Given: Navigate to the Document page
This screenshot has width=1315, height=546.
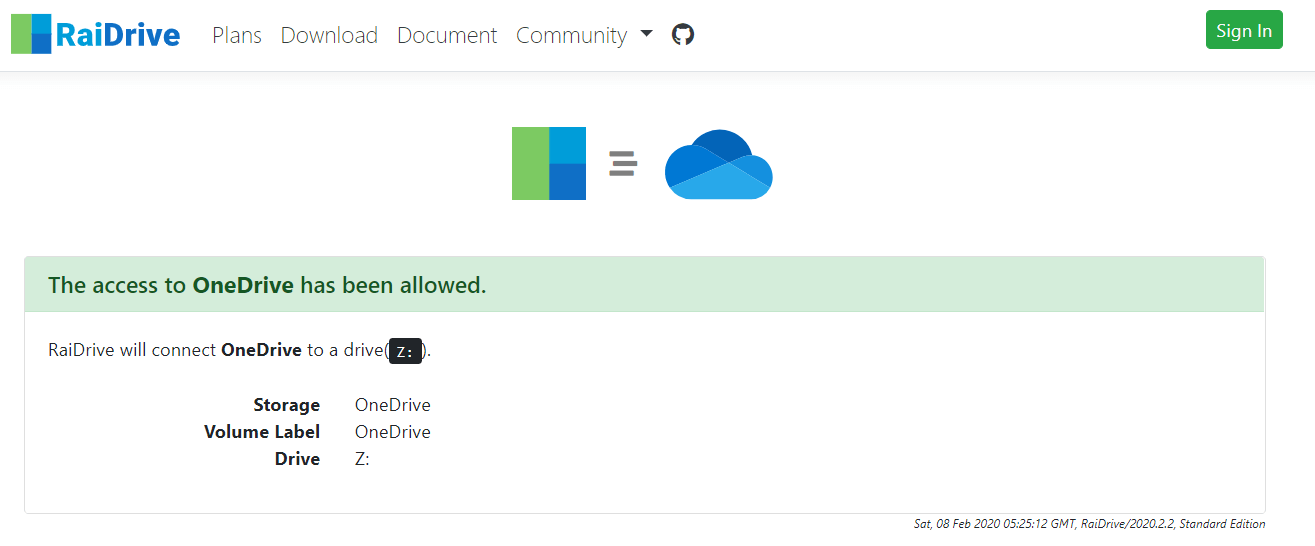Looking at the screenshot, I should click(x=447, y=35).
